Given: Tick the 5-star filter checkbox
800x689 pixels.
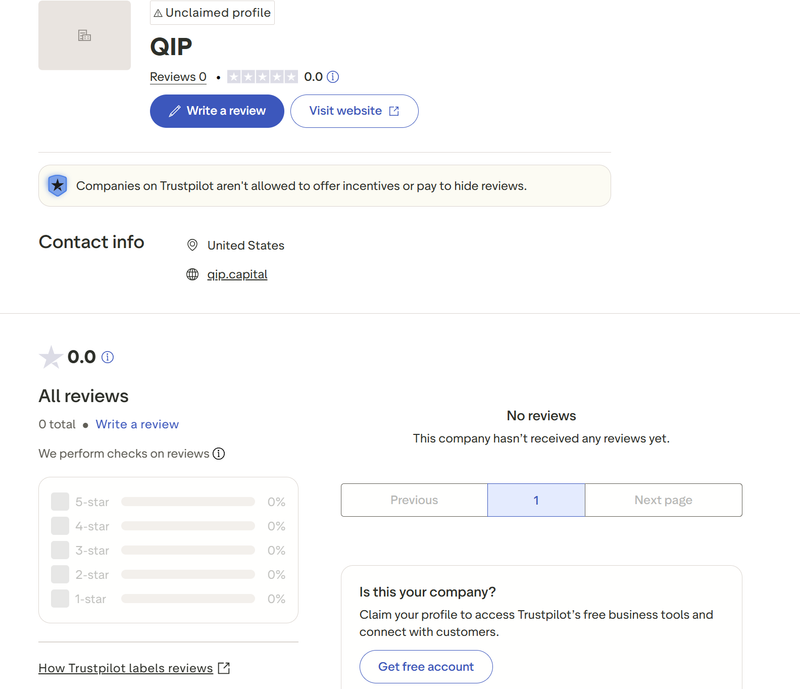Looking at the screenshot, I should pyautogui.click(x=60, y=502).
